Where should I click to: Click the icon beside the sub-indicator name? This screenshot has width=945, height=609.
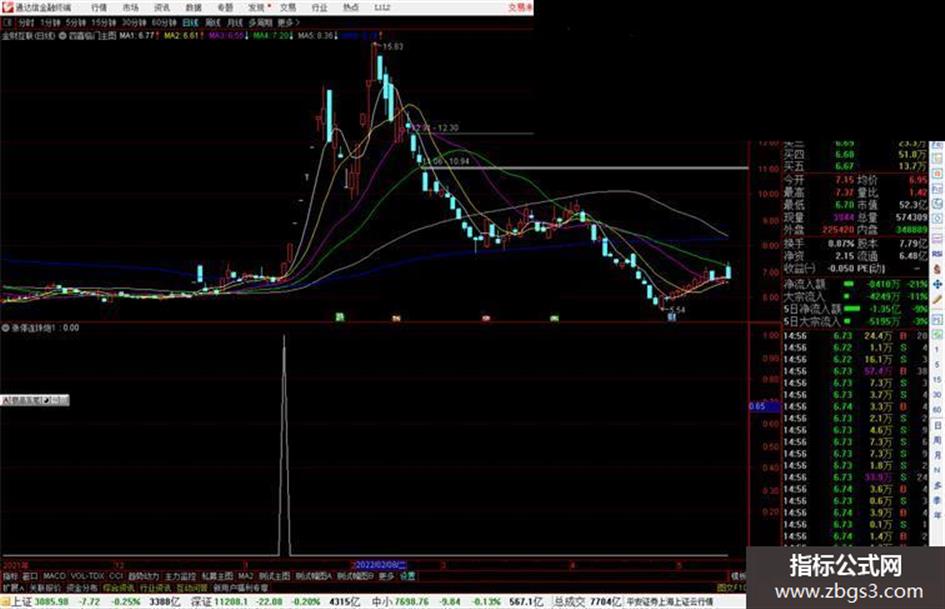[x=6, y=328]
